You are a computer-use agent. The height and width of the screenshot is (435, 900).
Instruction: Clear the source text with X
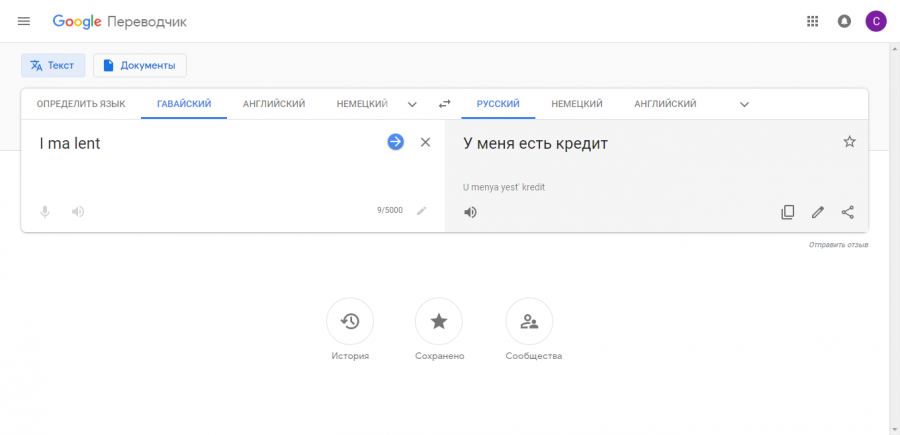coord(425,142)
